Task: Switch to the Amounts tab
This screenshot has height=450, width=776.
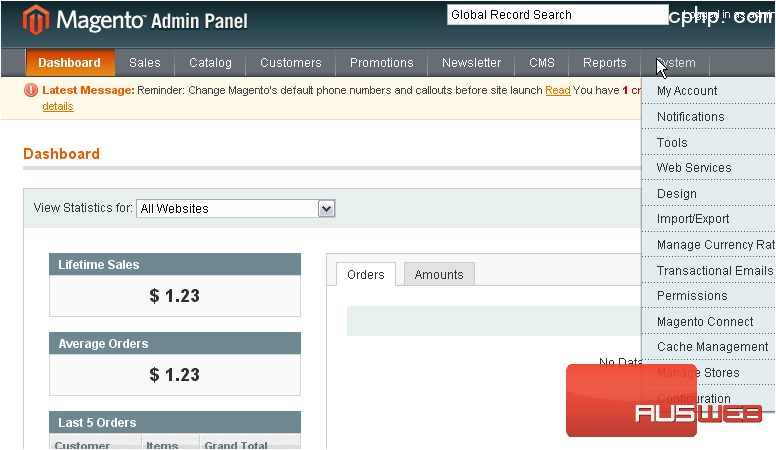Action: (439, 274)
